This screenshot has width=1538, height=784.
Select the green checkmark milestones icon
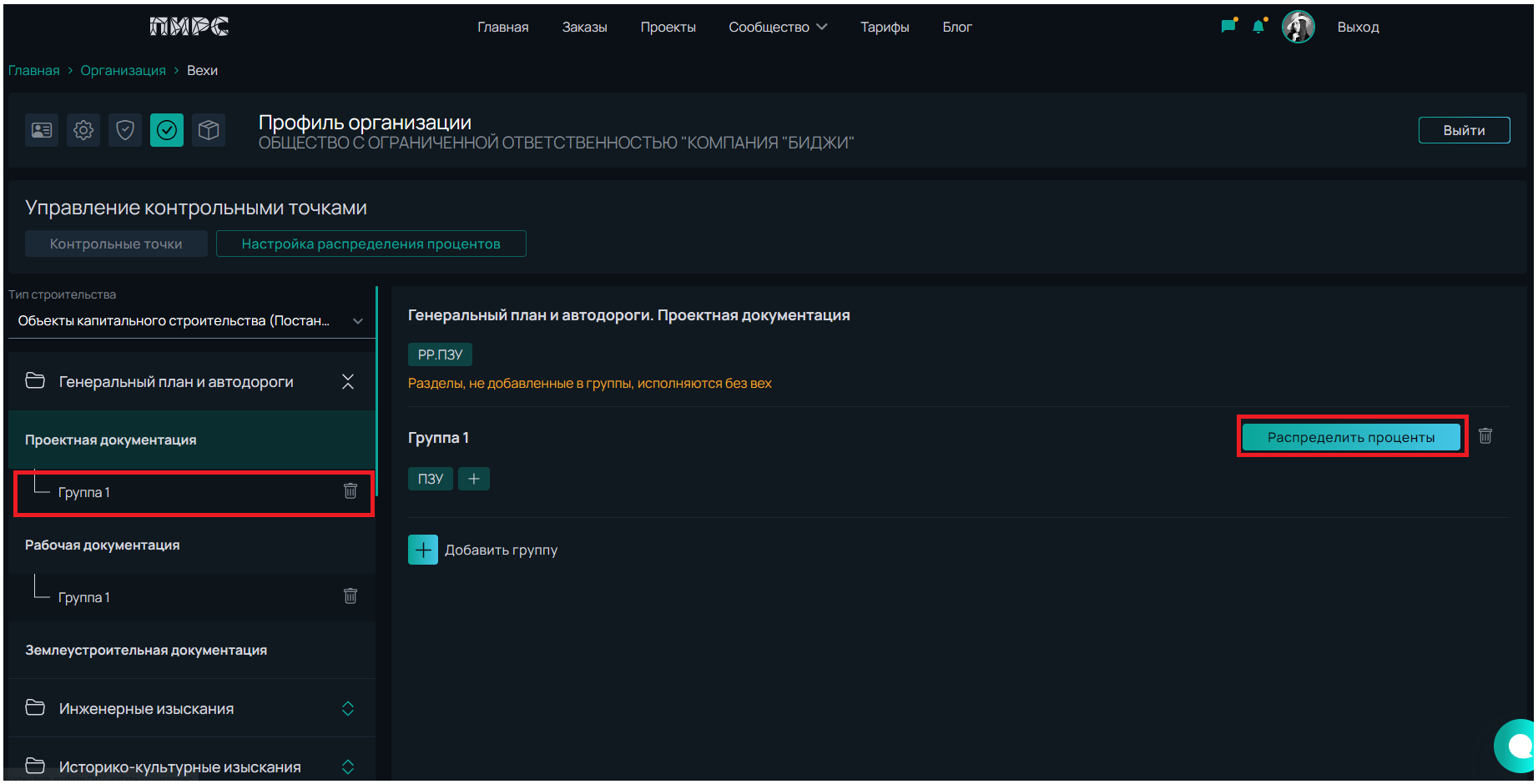click(167, 130)
